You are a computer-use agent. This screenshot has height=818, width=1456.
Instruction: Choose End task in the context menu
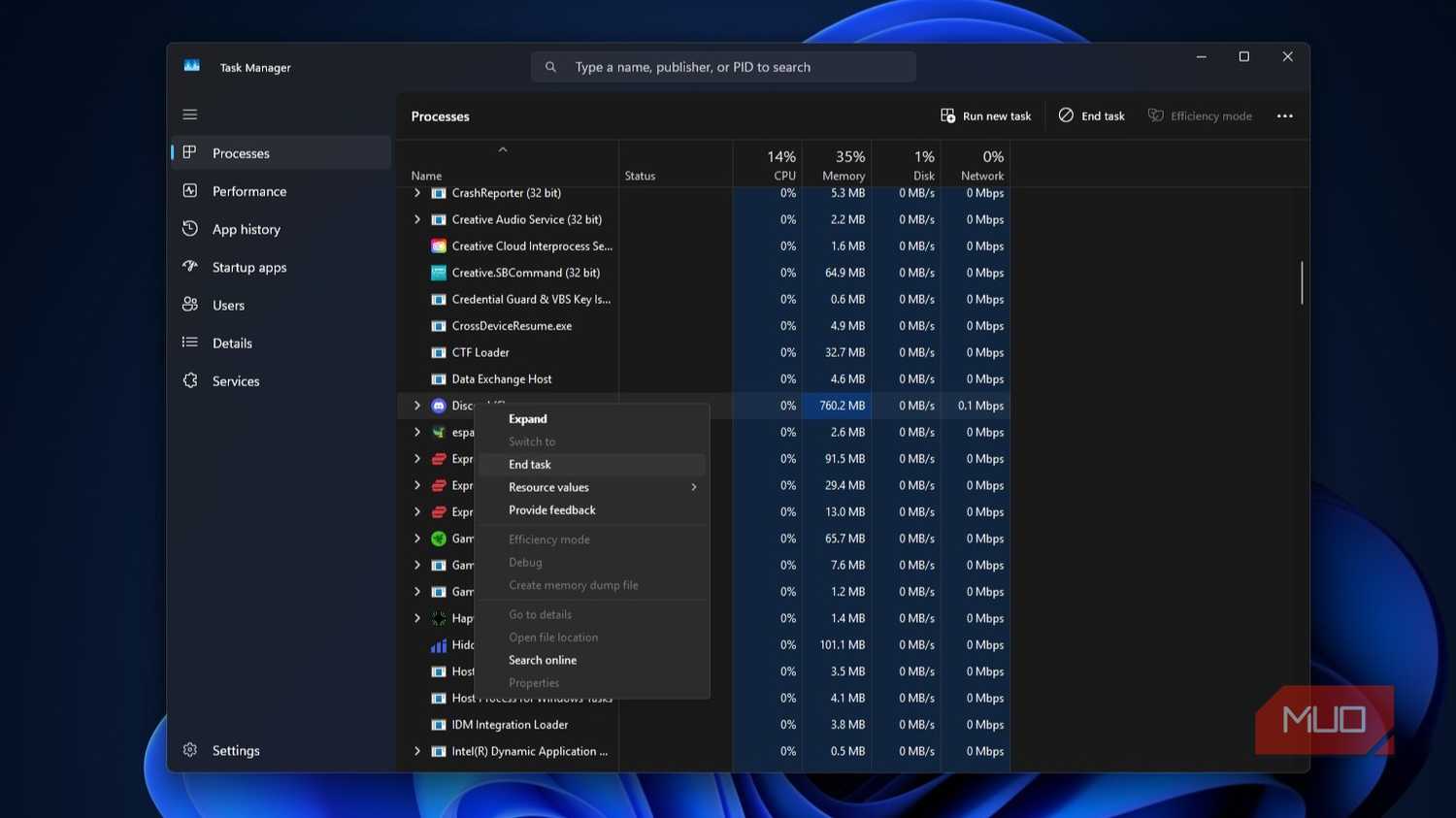click(592, 465)
